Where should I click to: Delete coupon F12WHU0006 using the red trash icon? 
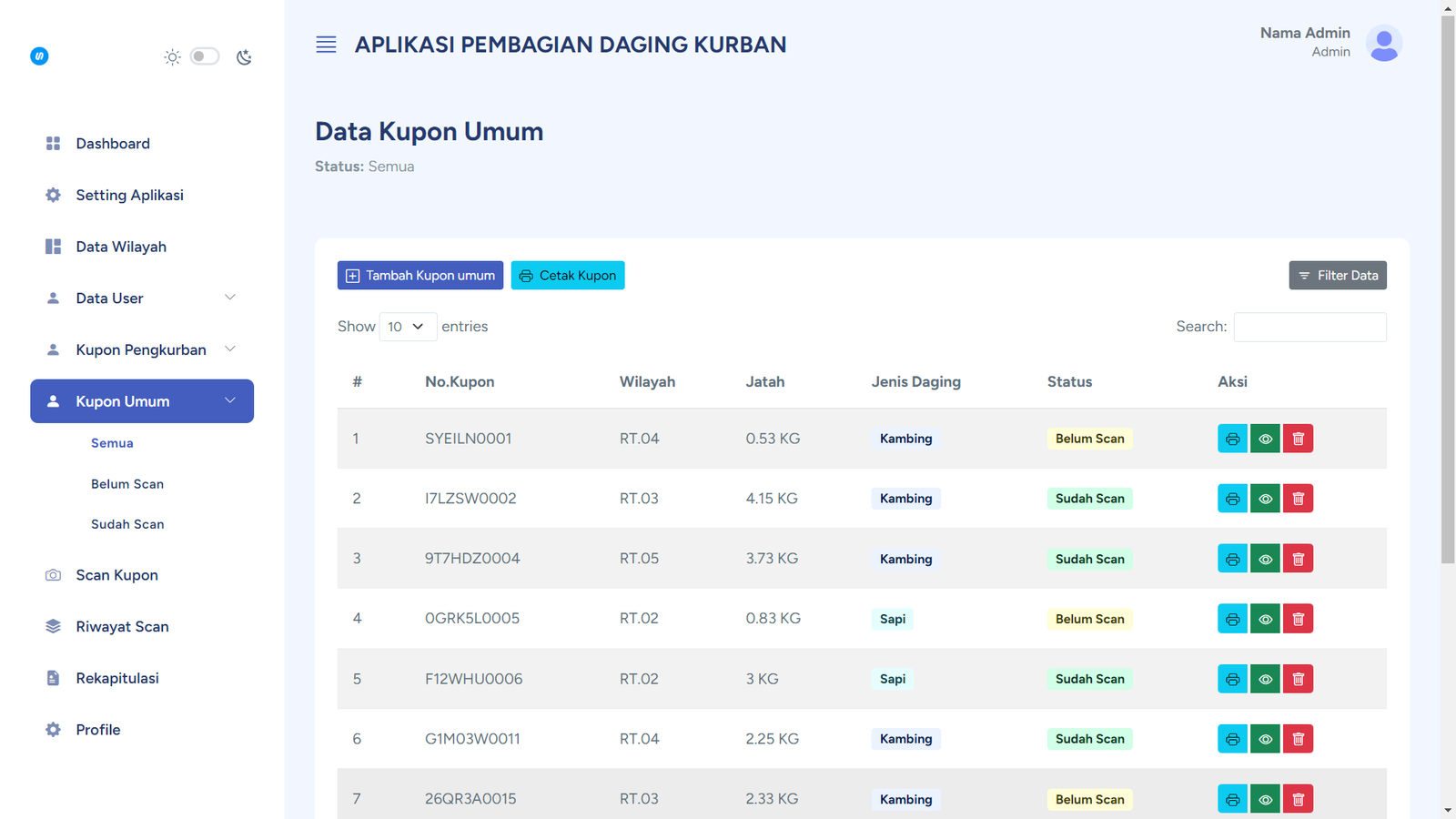tap(1298, 679)
